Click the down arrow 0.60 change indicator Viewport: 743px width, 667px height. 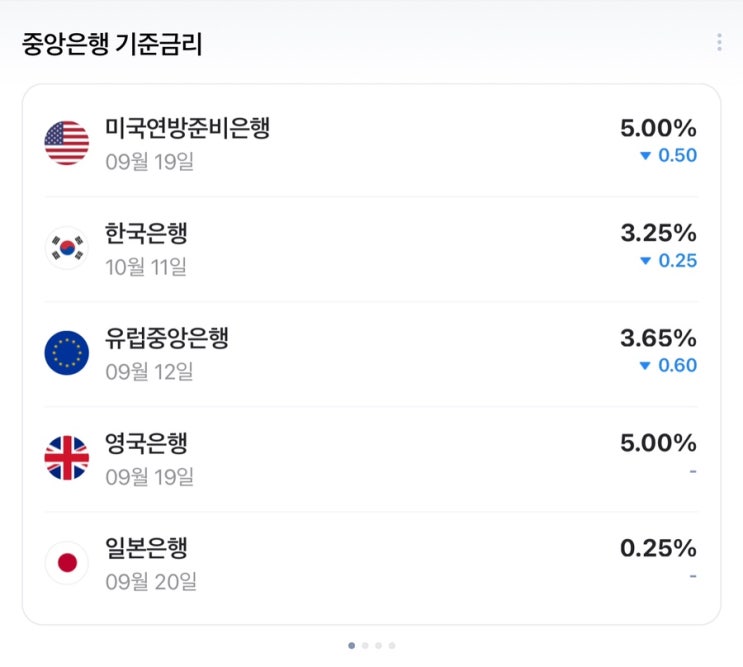pos(668,366)
